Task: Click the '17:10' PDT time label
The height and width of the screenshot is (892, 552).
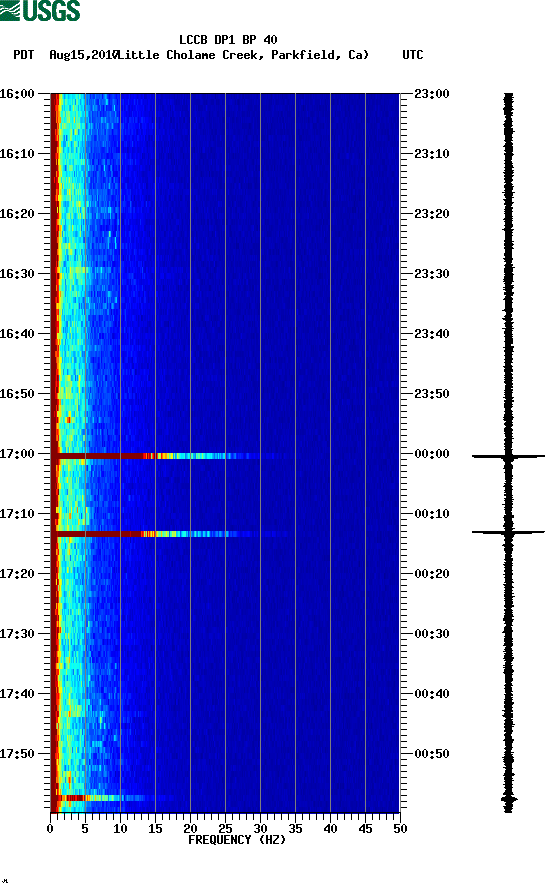Action: tap(17, 514)
